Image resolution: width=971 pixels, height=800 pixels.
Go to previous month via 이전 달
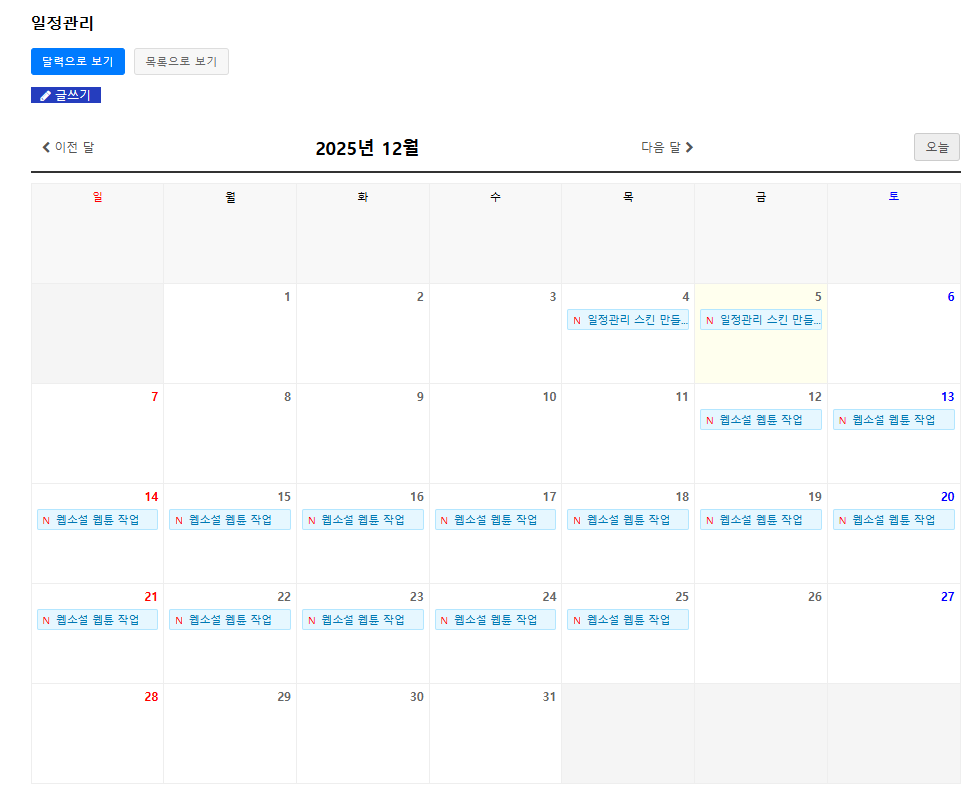[68, 147]
